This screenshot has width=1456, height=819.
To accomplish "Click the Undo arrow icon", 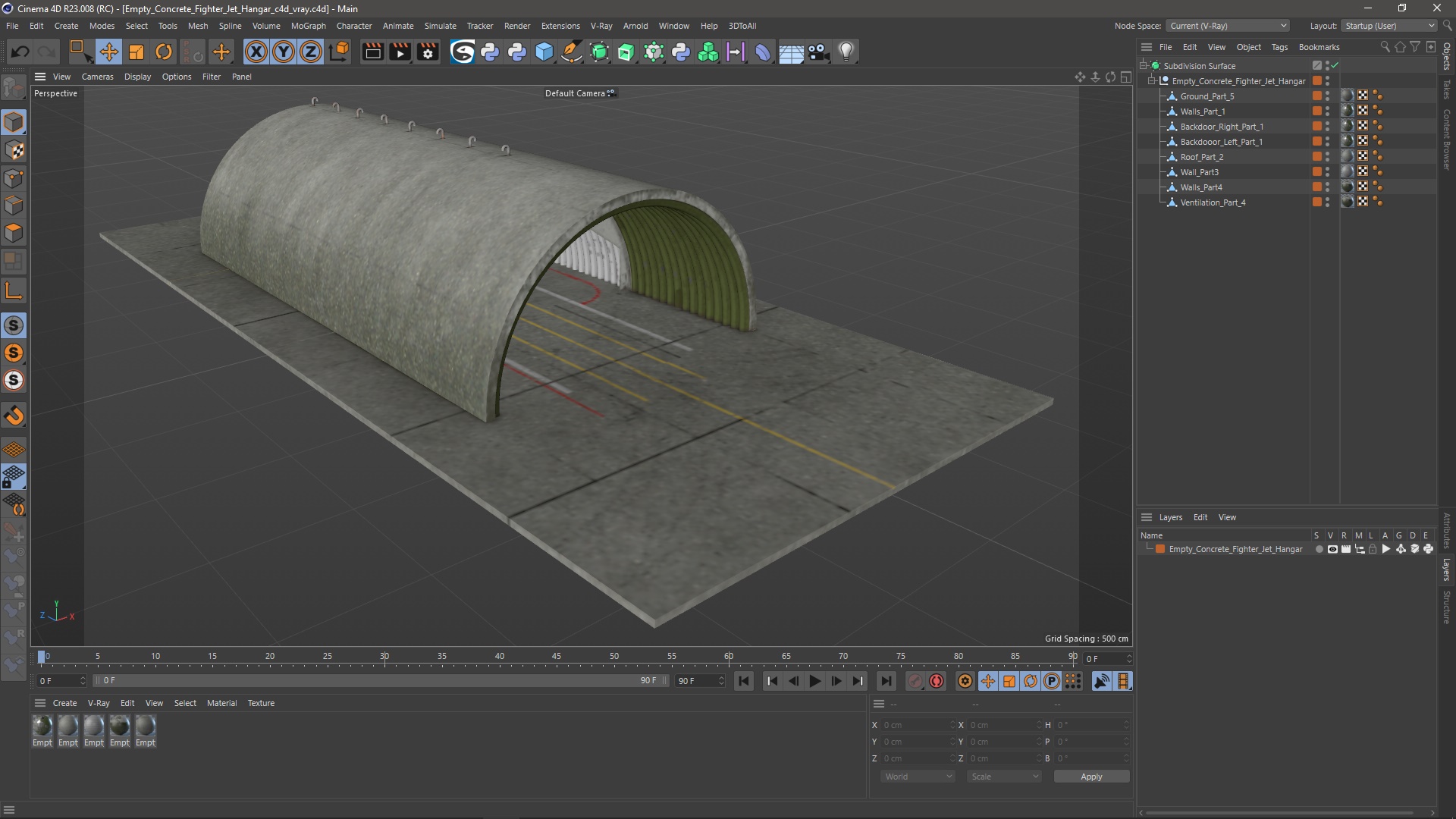I will pos(20,52).
